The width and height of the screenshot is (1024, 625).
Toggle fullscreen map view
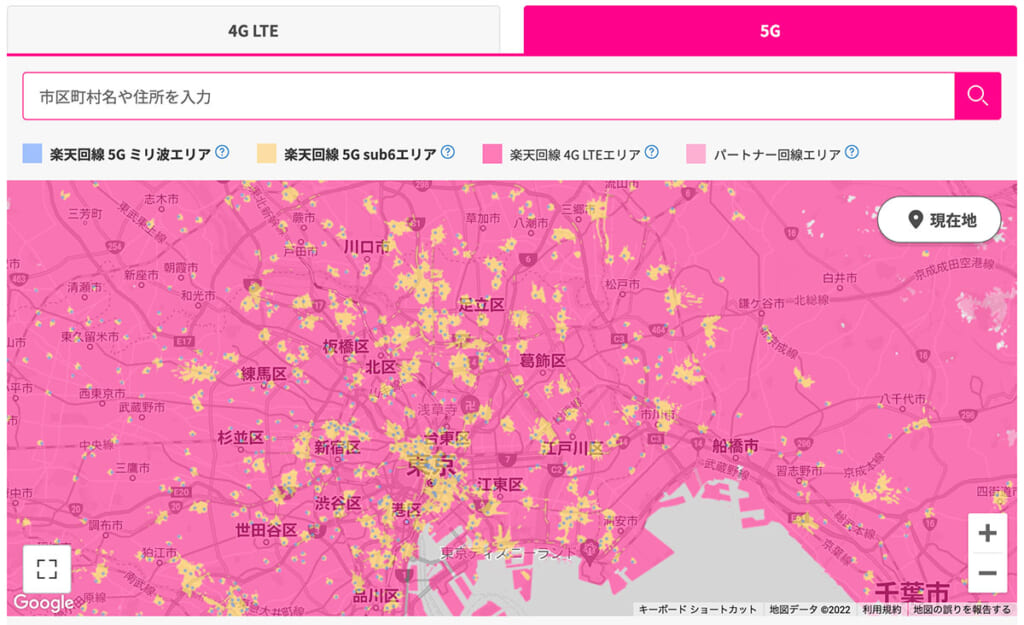point(47,569)
